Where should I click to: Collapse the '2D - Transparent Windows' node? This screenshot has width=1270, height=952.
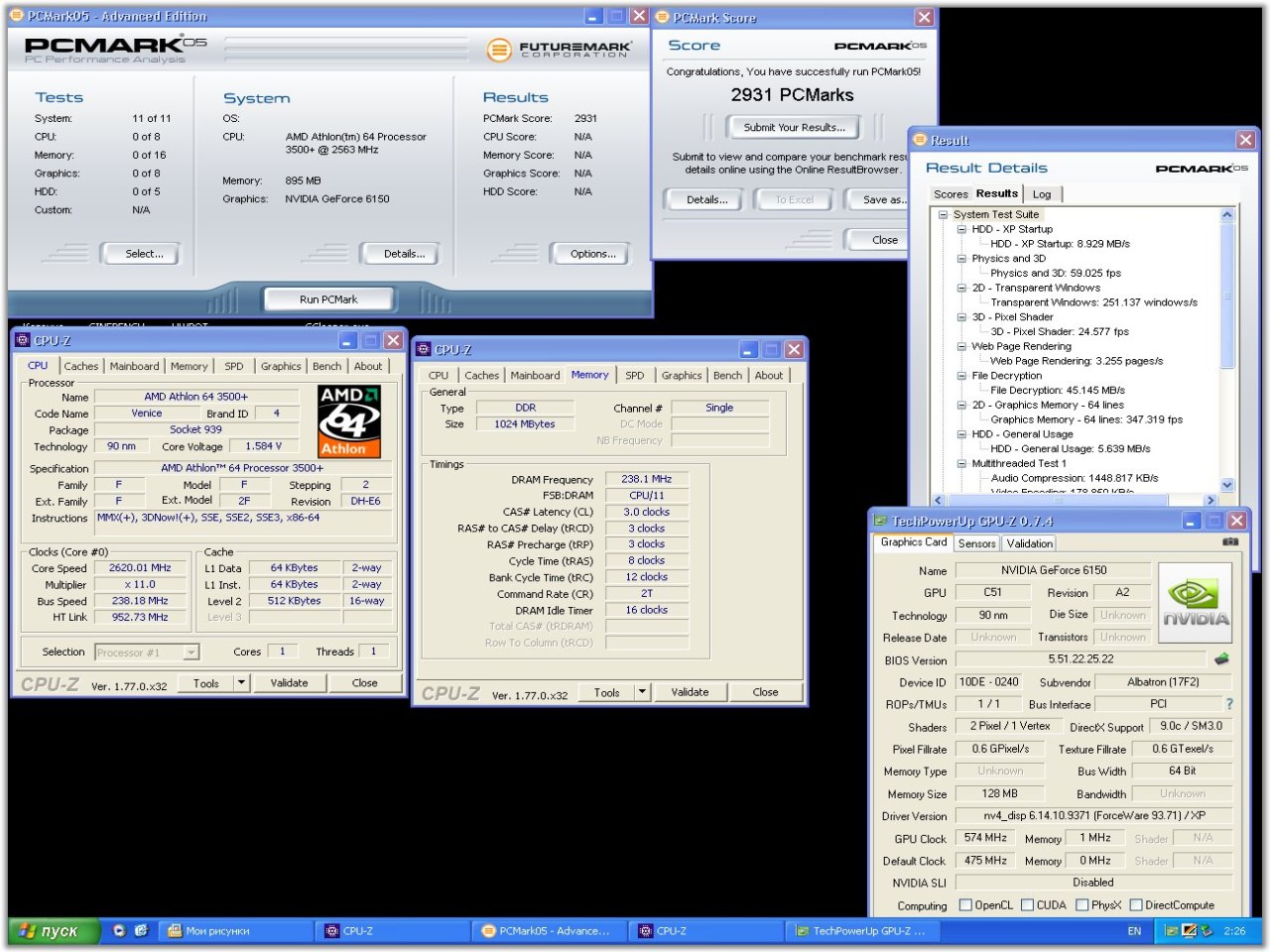pos(961,288)
